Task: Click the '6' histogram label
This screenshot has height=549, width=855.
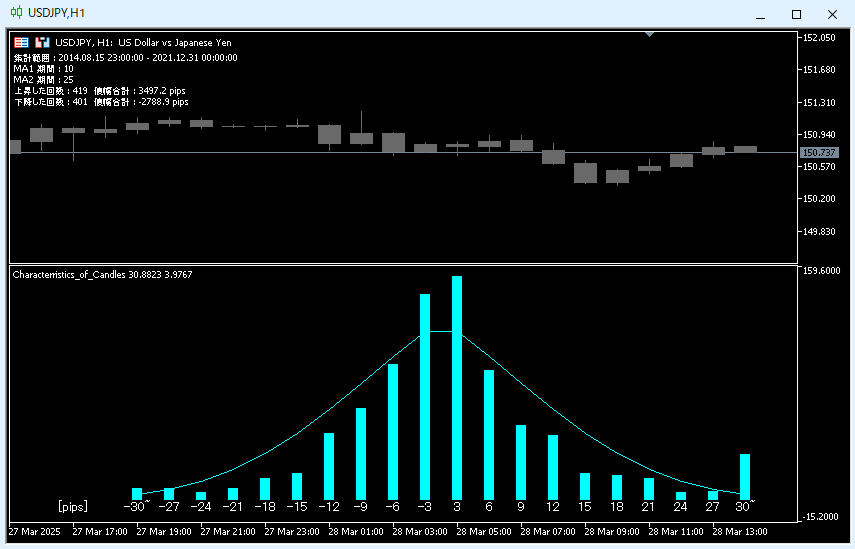Action: tap(489, 507)
